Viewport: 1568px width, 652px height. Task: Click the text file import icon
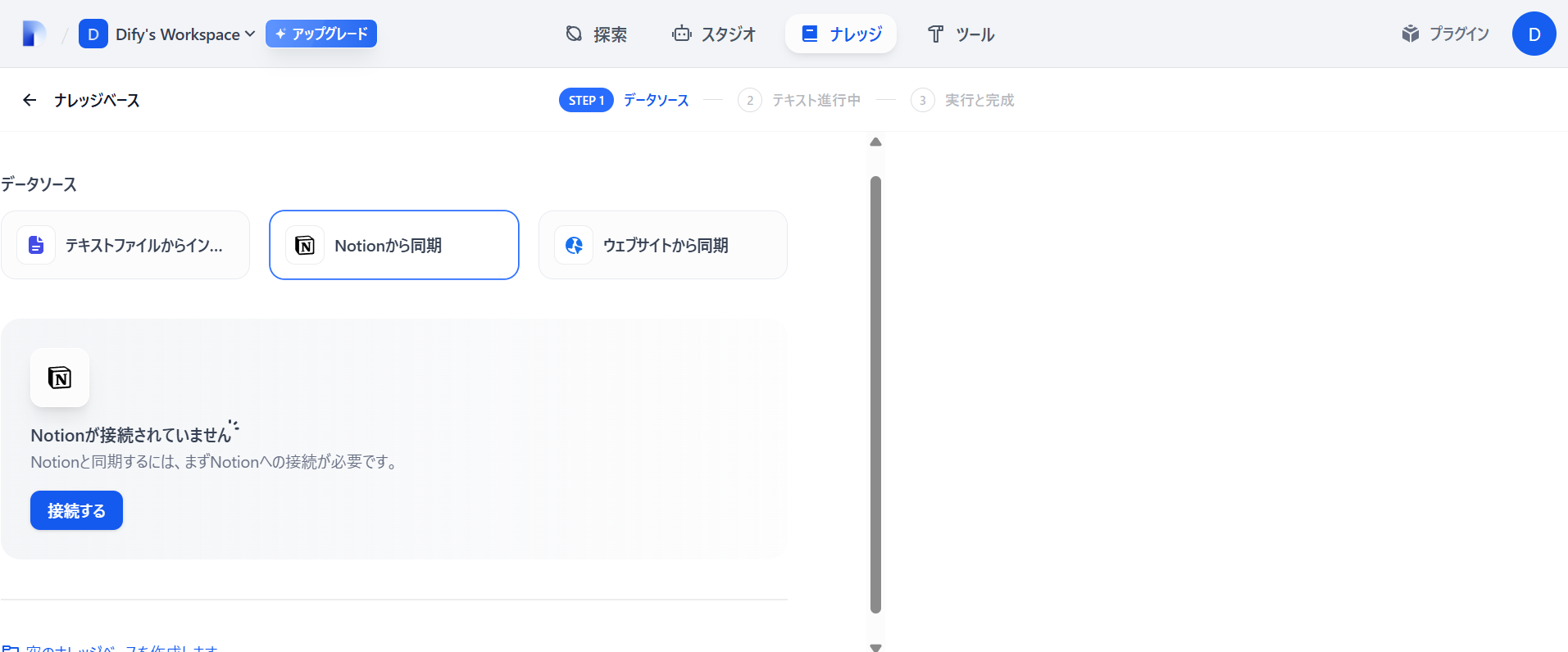[36, 245]
